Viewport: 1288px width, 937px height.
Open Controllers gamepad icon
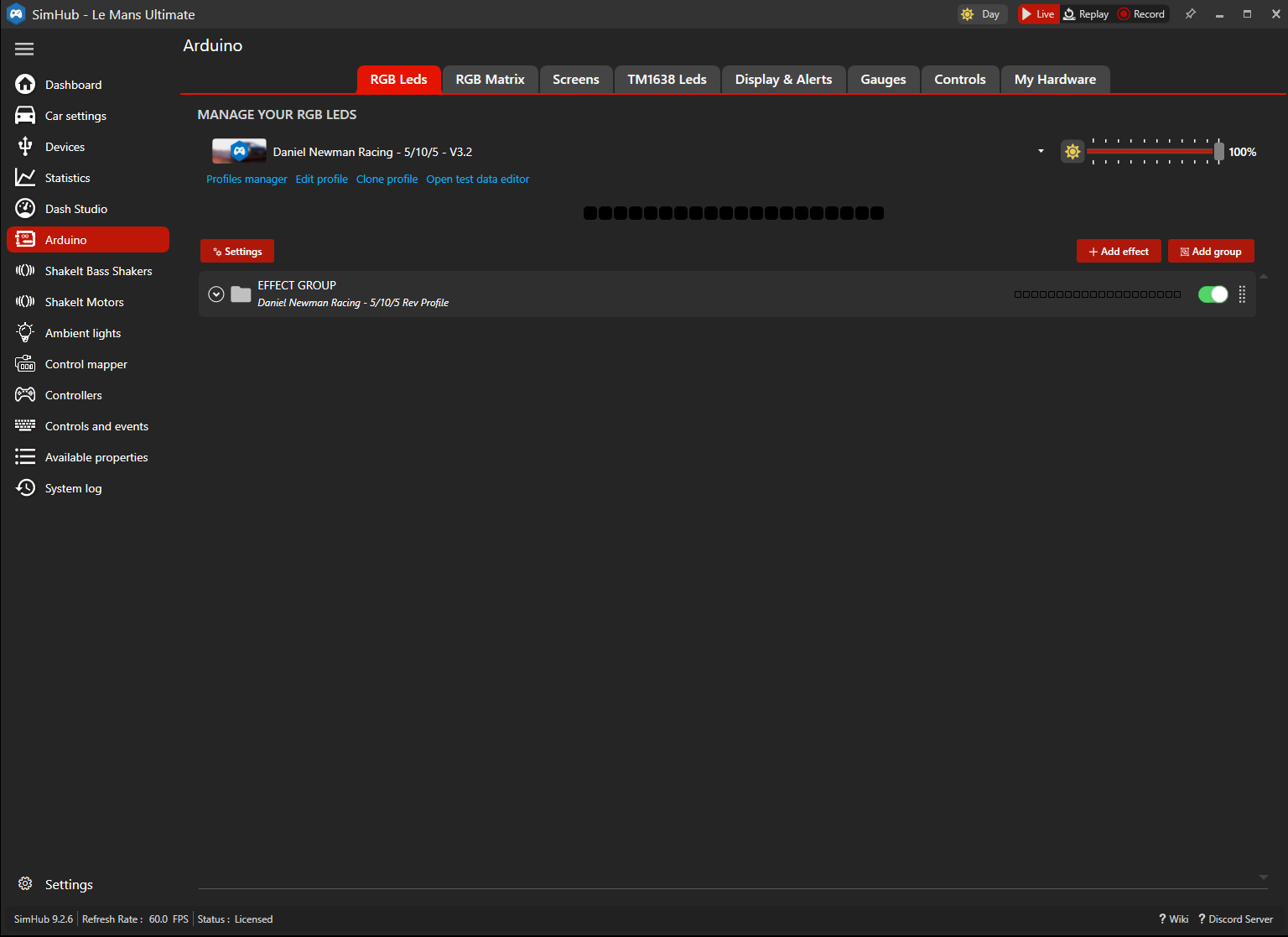(25, 395)
